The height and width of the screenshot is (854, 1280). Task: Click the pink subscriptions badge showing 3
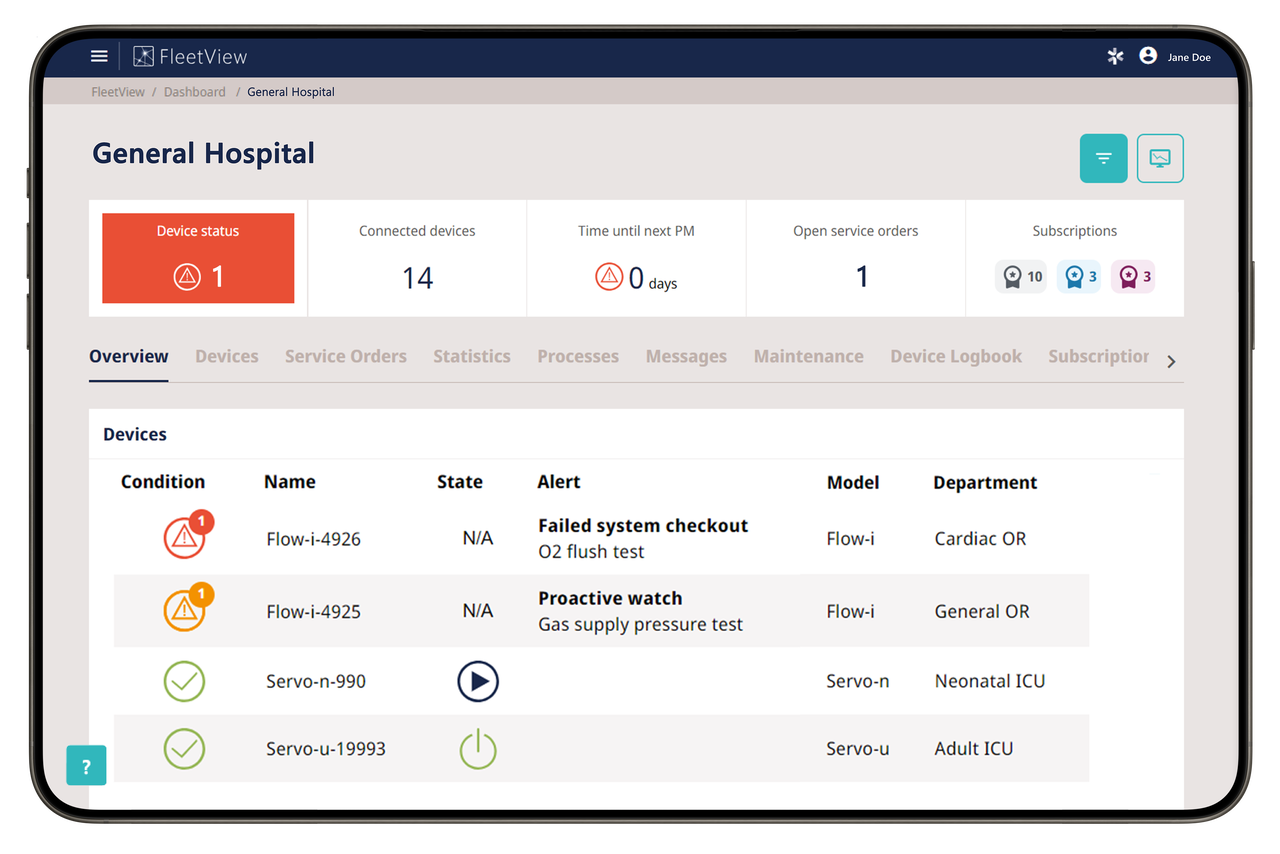tap(1133, 276)
